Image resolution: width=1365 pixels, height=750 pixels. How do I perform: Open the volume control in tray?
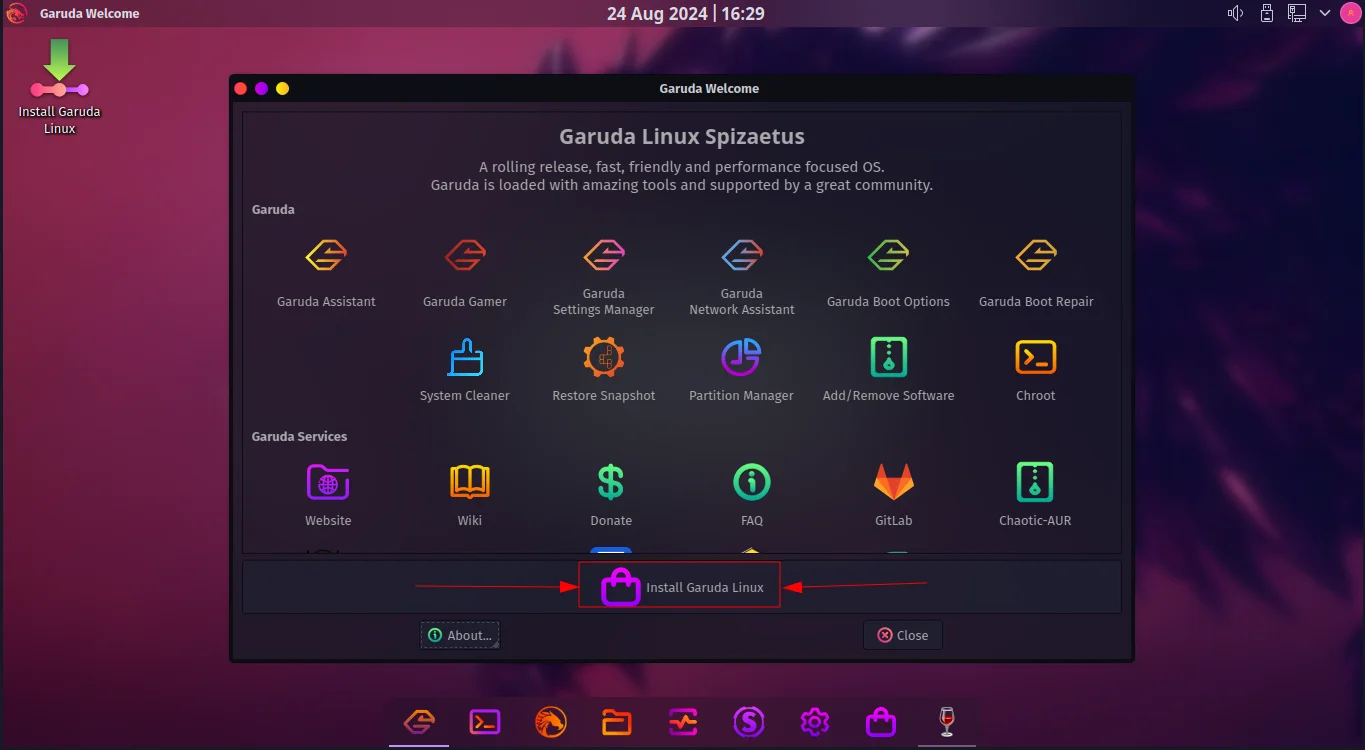pyautogui.click(x=1235, y=13)
